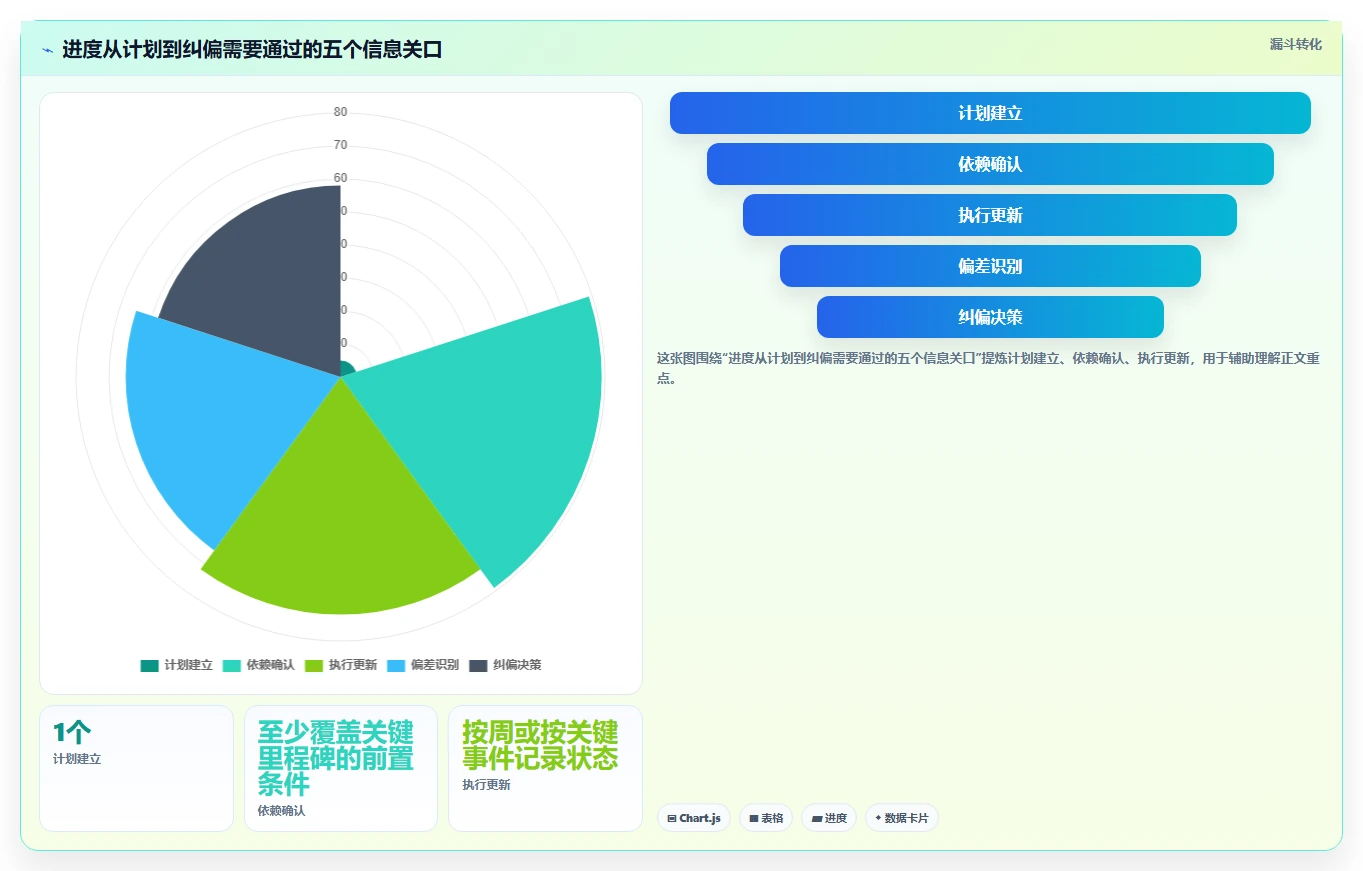Click the 漏斗转化 label in header
The height and width of the screenshot is (871, 1363).
(x=1295, y=45)
